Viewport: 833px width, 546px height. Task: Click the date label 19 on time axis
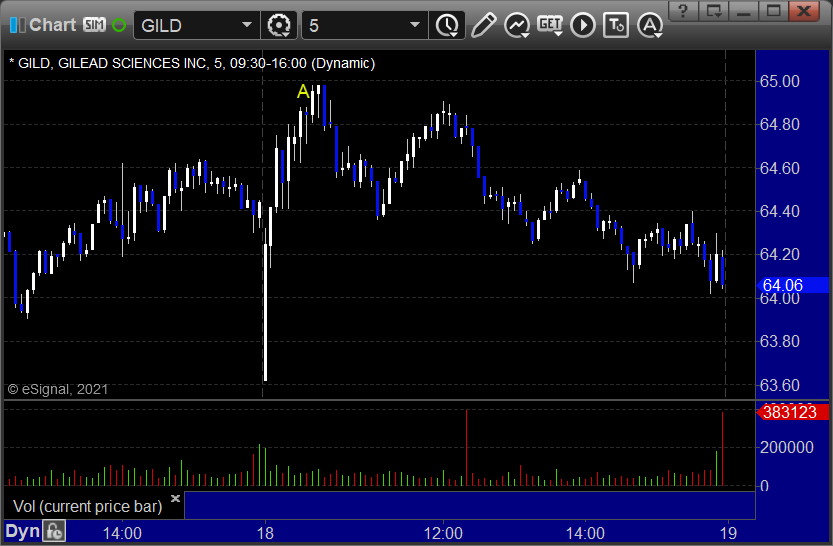tap(728, 533)
